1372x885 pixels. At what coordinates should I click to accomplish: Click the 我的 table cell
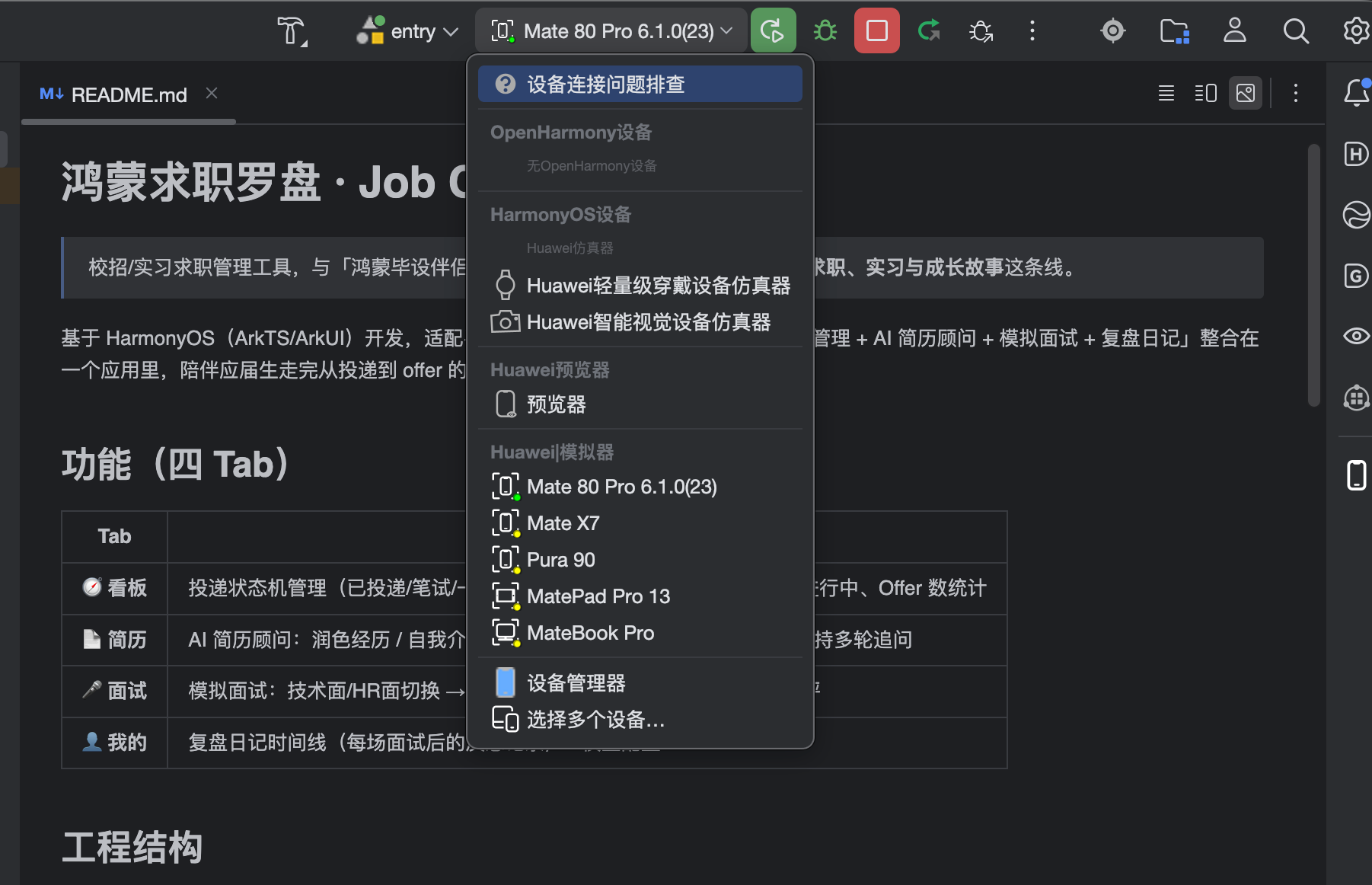[x=114, y=743]
